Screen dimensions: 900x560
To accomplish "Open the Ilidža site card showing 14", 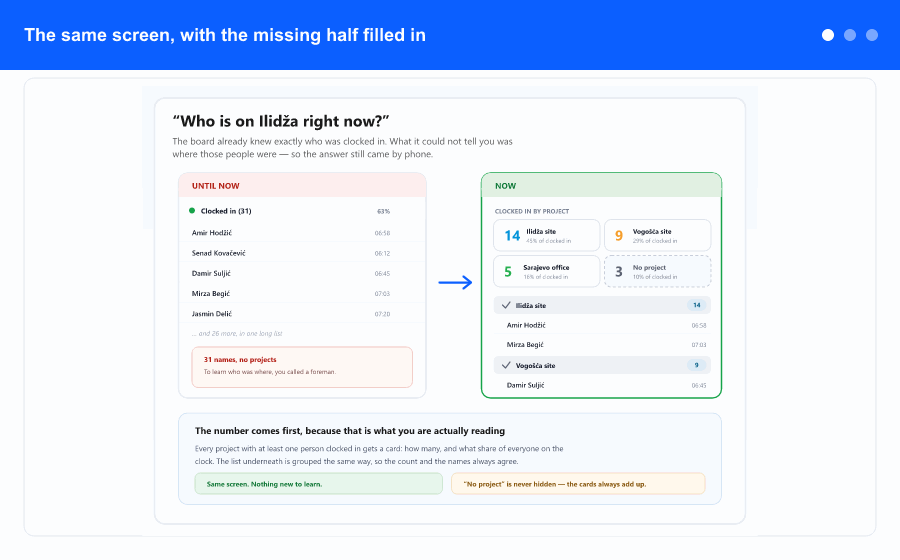I will coord(546,235).
